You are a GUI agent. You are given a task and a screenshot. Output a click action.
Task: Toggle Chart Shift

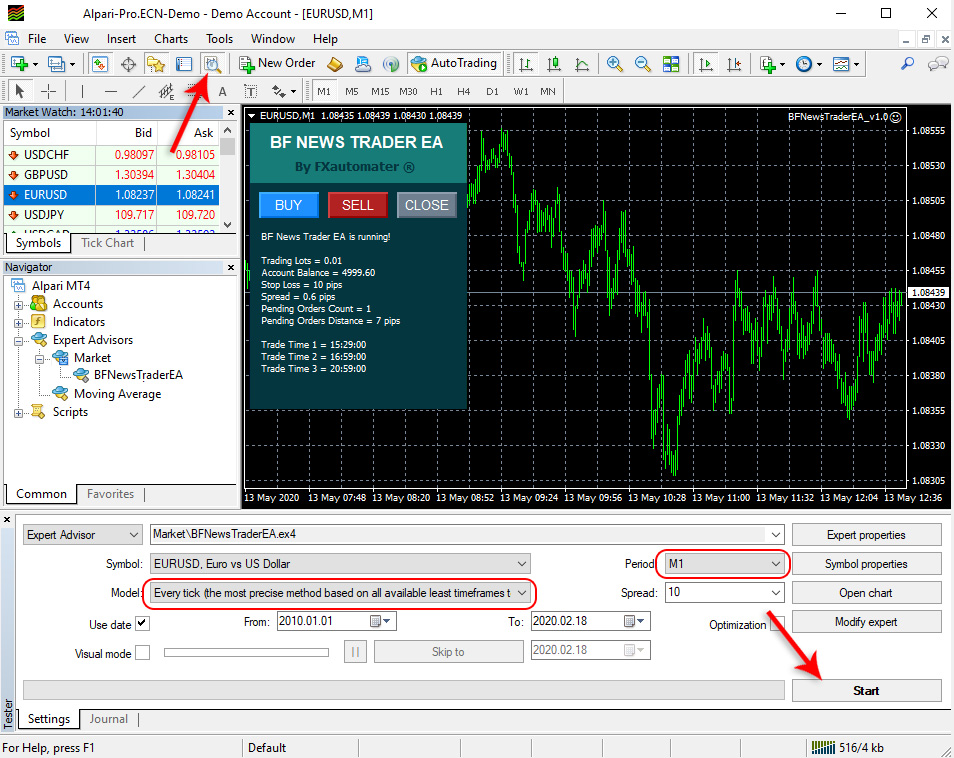734,64
